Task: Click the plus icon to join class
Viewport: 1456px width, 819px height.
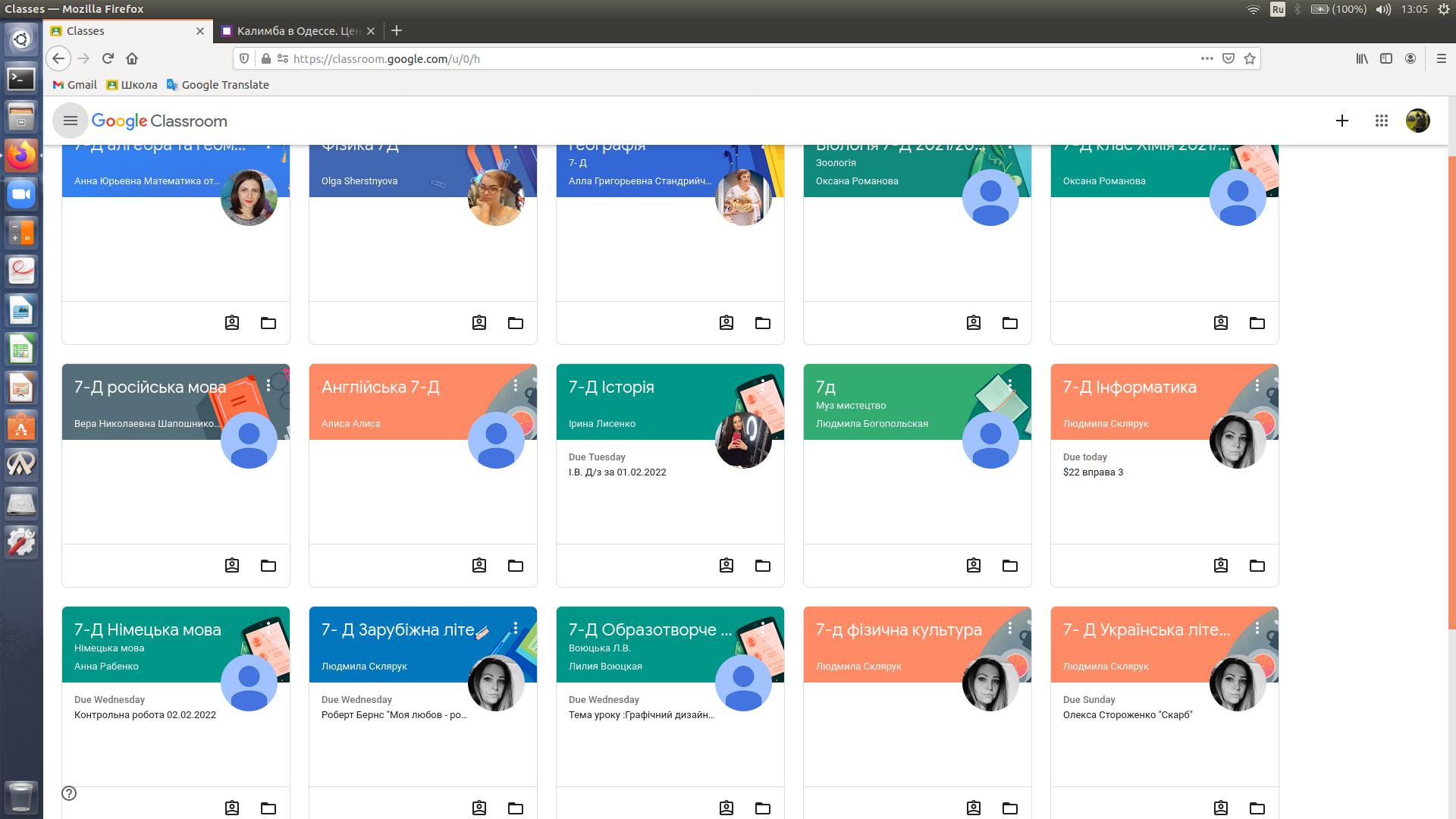Action: pyautogui.click(x=1342, y=121)
